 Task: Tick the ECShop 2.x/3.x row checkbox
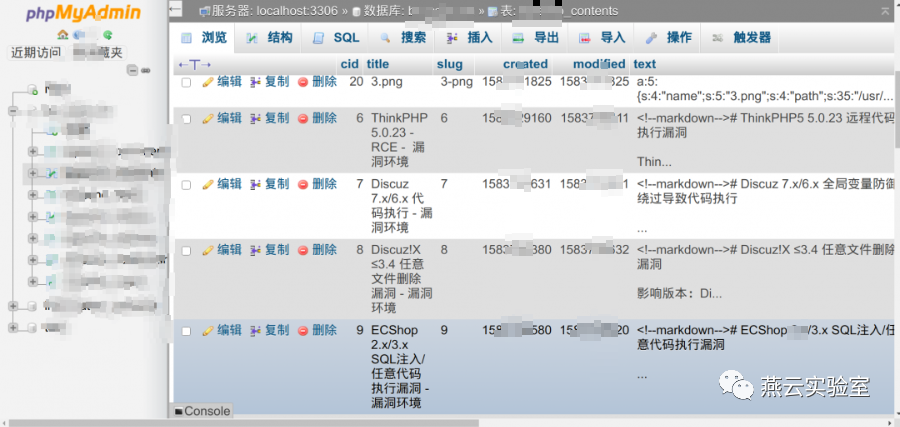pyautogui.click(x=186, y=331)
